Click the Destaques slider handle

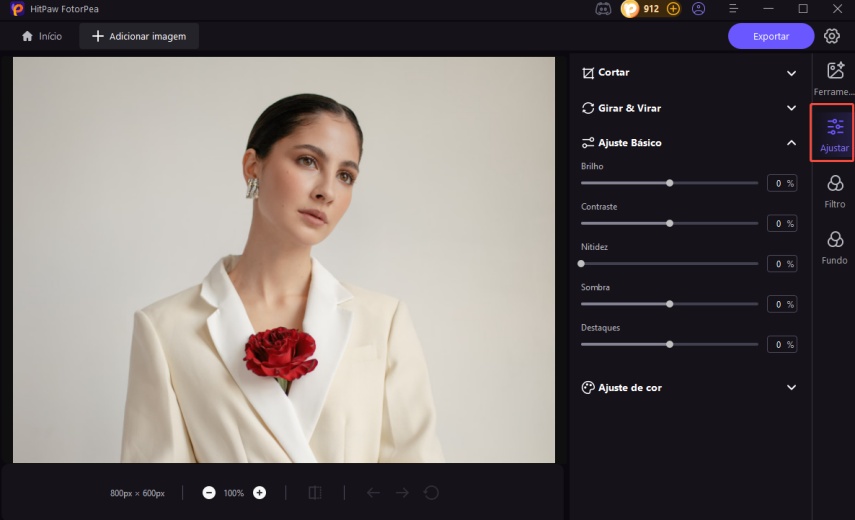point(670,344)
